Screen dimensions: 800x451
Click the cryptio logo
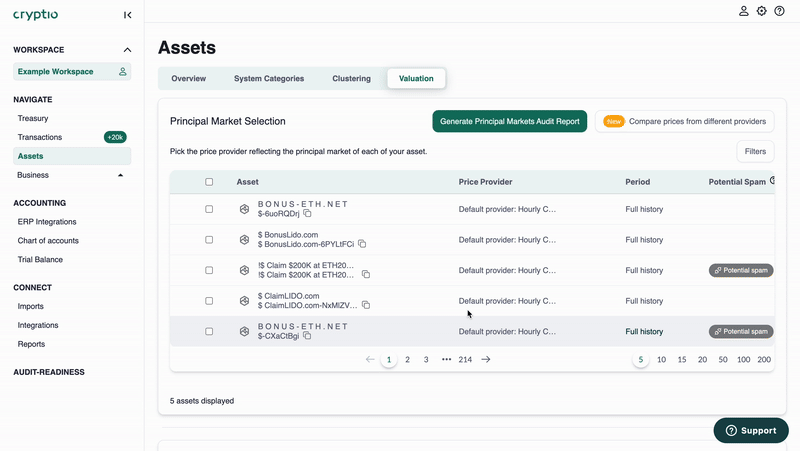tap(36, 15)
